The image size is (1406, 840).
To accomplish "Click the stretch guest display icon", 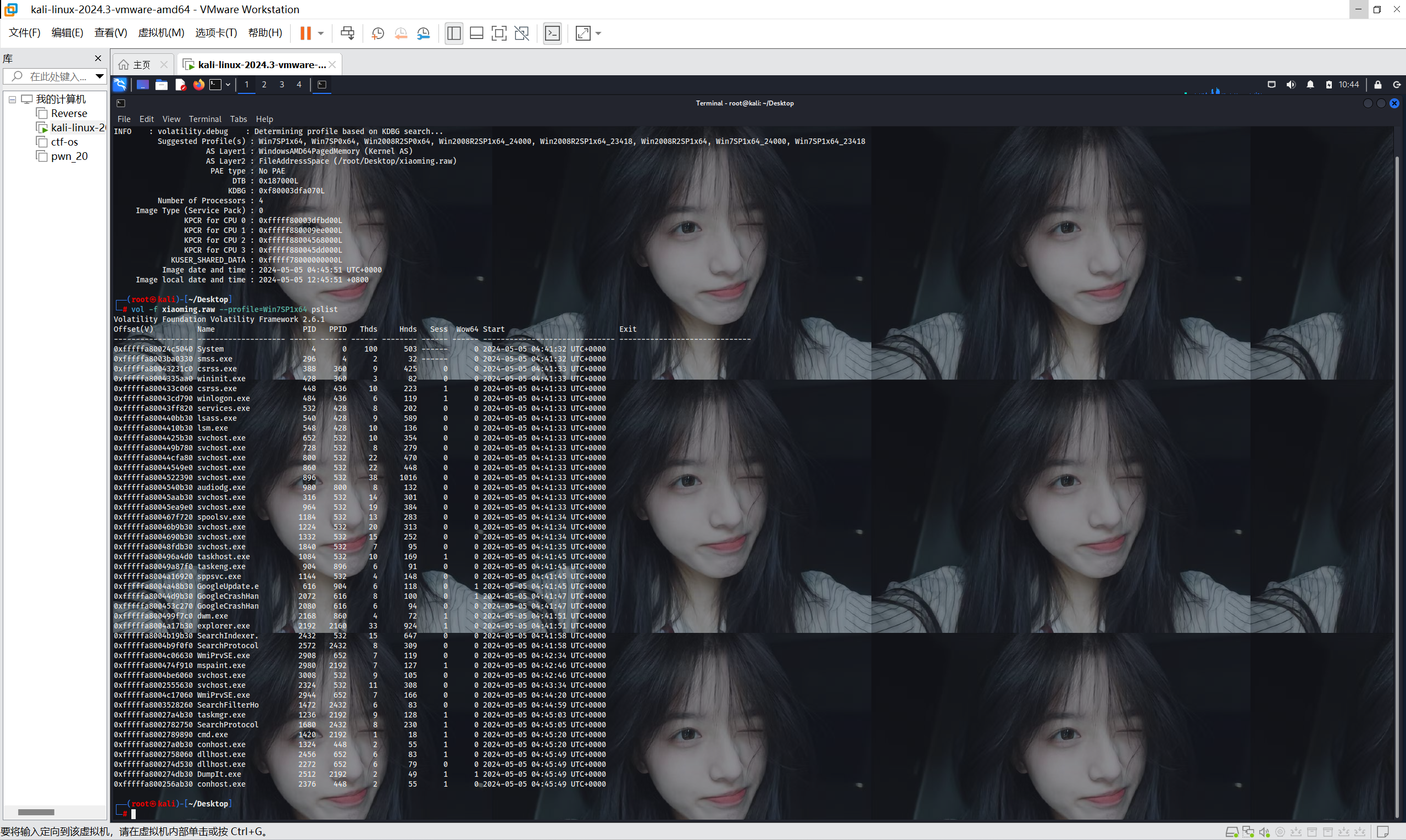I will pos(583,34).
